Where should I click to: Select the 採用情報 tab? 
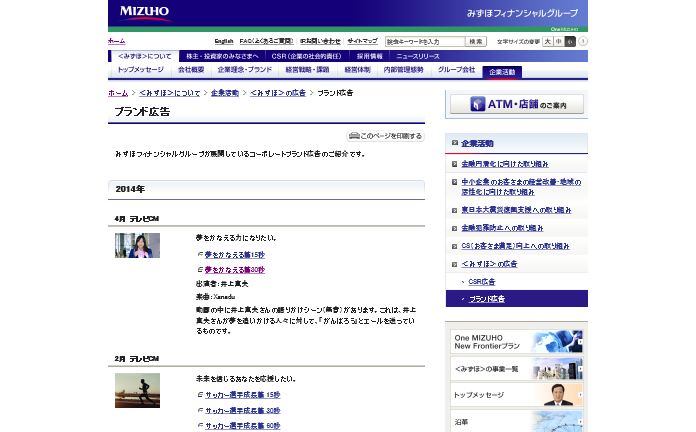coord(369,56)
